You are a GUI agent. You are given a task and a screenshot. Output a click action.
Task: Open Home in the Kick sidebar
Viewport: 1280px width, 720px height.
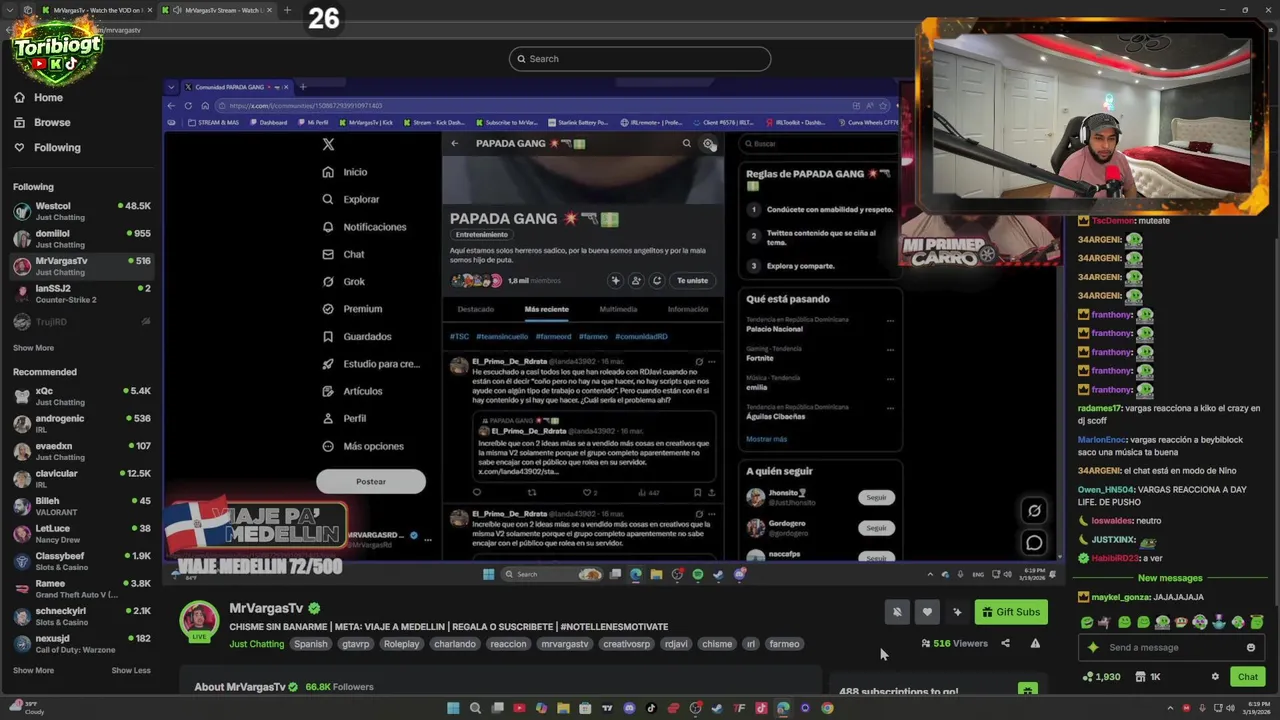click(x=38, y=97)
